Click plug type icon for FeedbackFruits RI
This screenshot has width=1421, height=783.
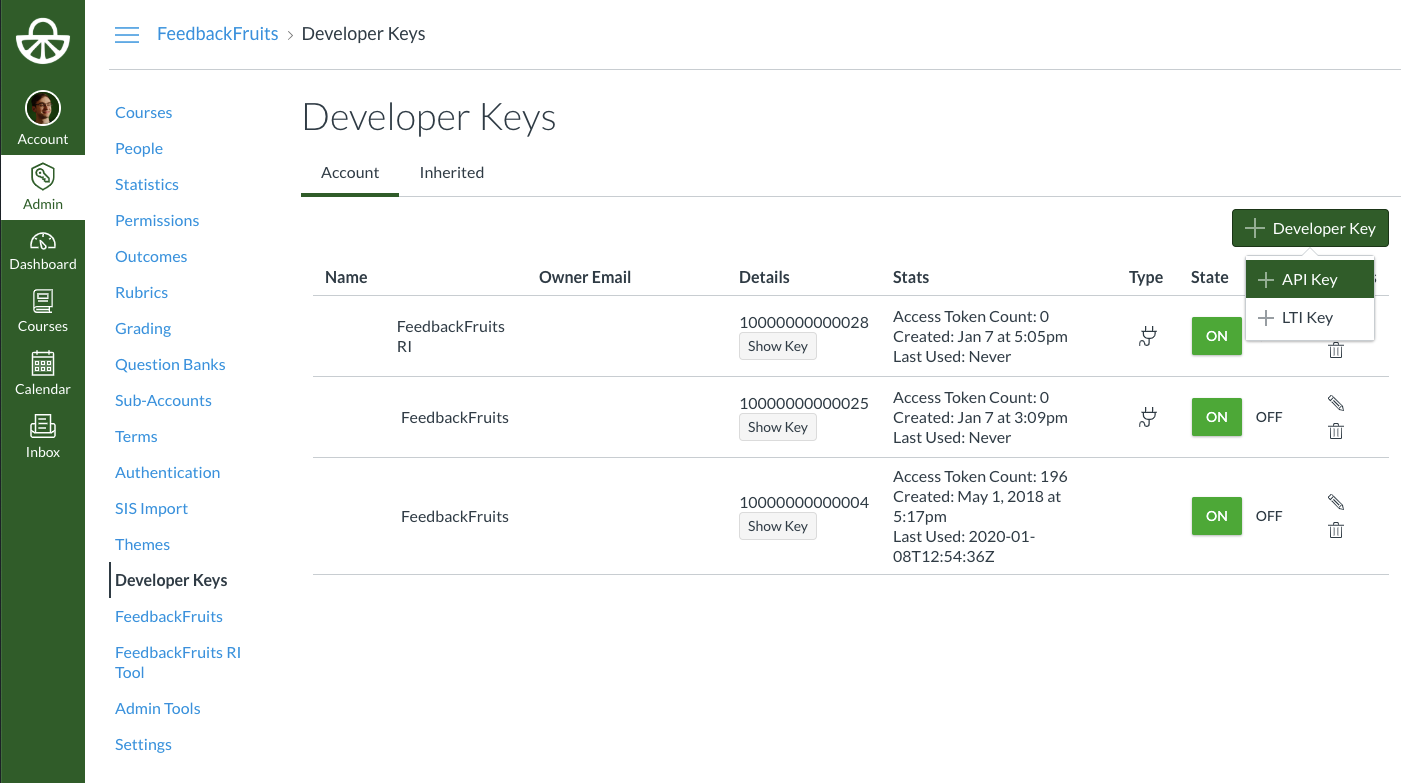[x=1147, y=336]
